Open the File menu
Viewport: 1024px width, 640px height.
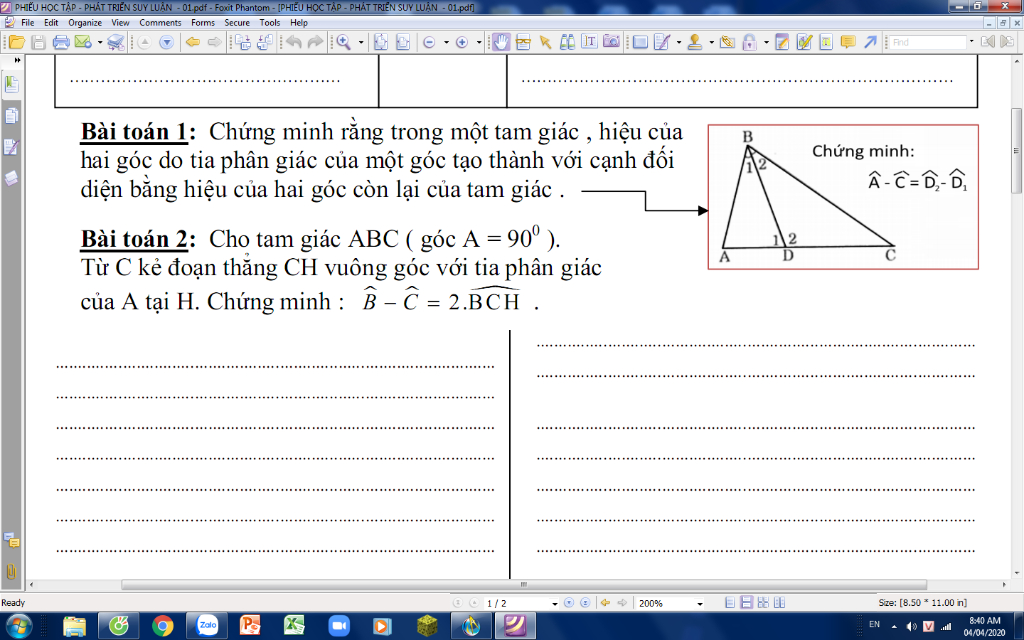tap(27, 23)
